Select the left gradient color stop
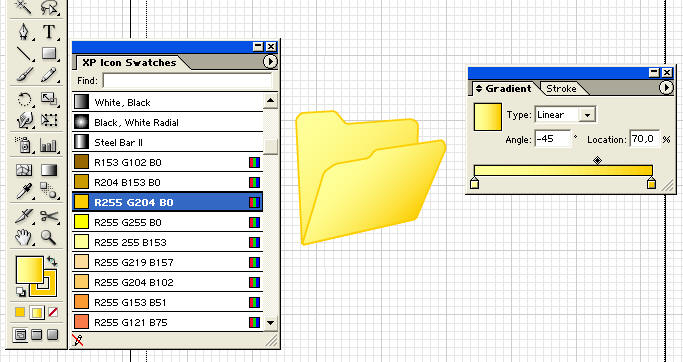This screenshot has height=362, width=683. tap(474, 183)
